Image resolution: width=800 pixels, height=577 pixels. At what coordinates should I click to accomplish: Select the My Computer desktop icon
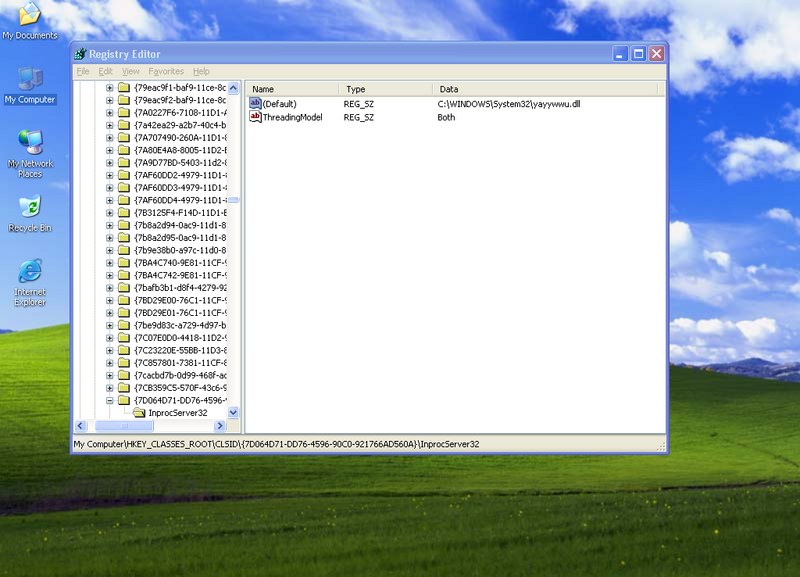30,86
